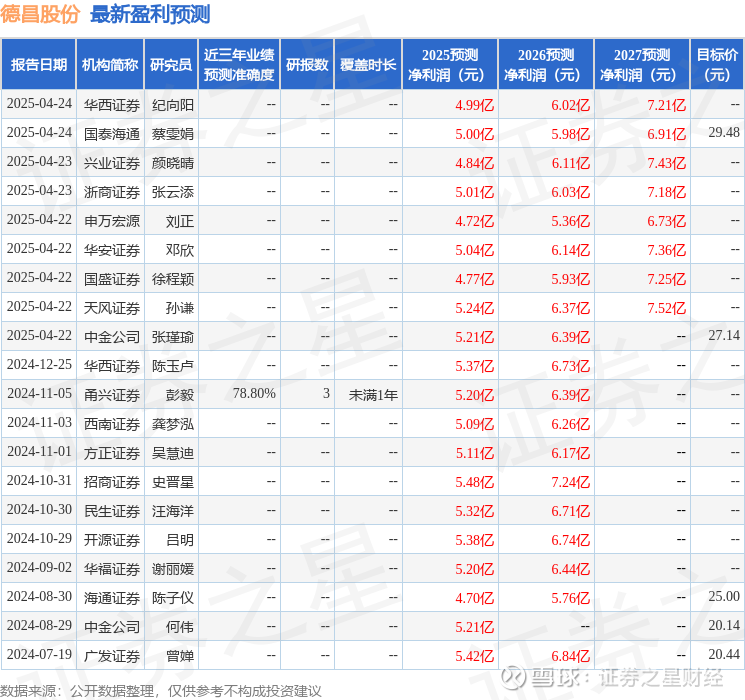Click 5.01亿 in the 浙商证券 row
The height and width of the screenshot is (700, 745).
(475, 192)
